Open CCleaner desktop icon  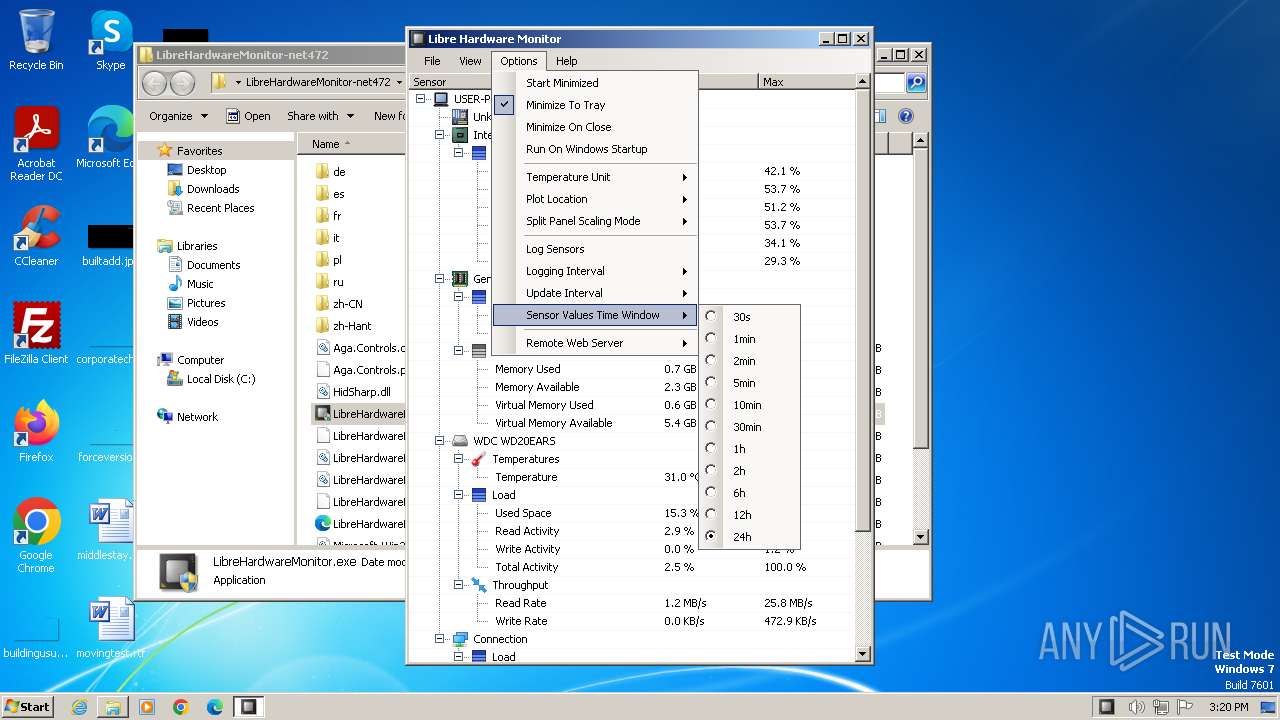36,236
